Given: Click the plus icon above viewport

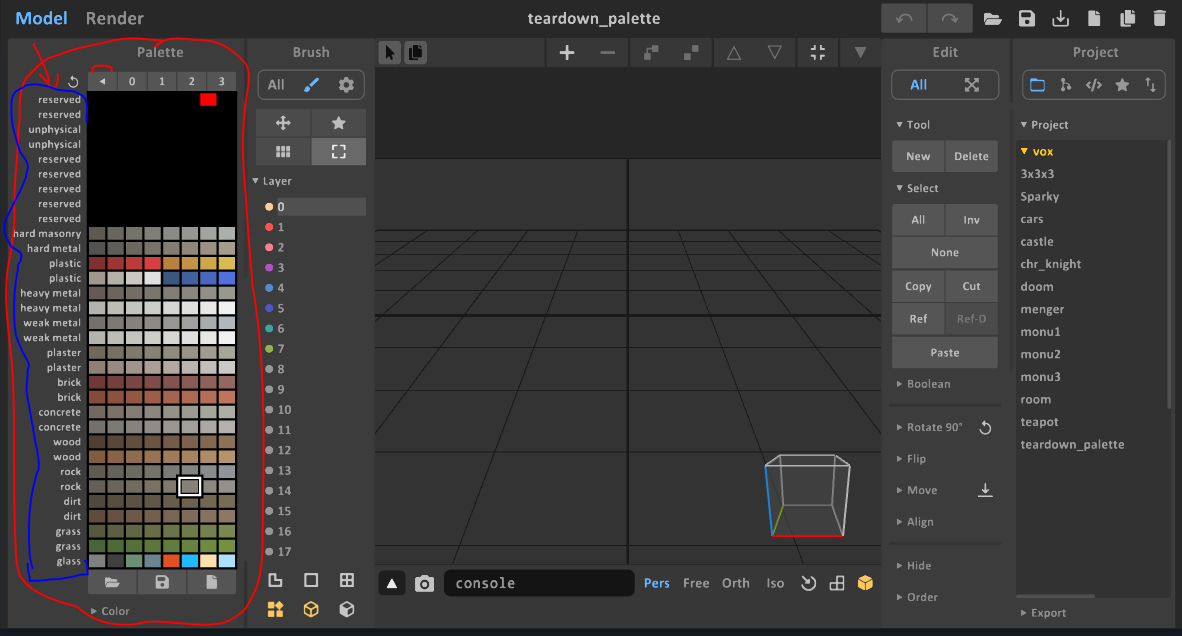Looking at the screenshot, I should (567, 53).
